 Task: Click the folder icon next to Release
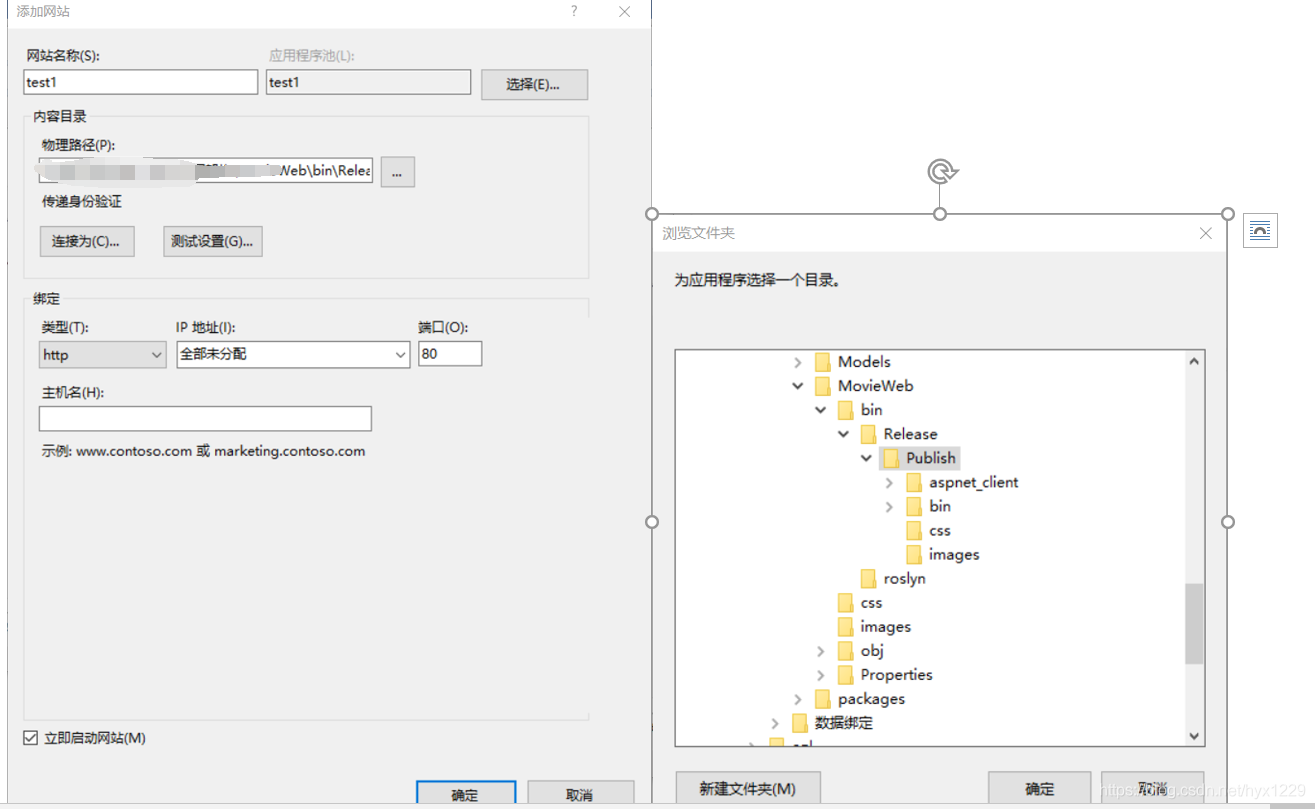(x=868, y=434)
